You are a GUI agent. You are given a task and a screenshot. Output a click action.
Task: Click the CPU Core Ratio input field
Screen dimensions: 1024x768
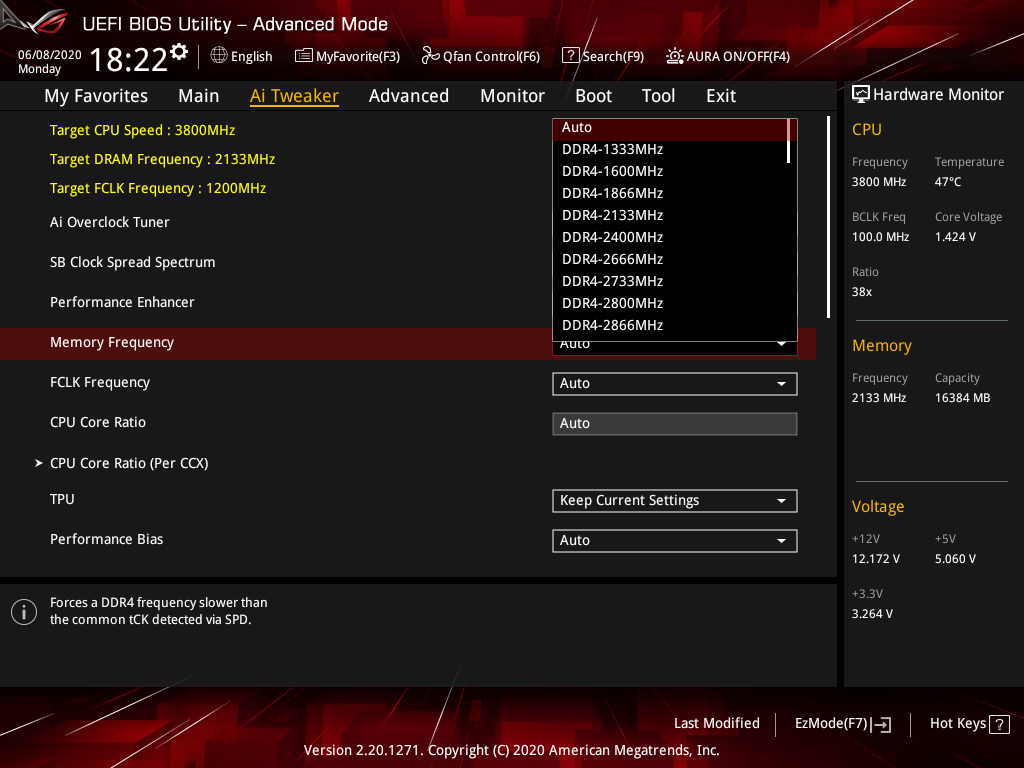[x=675, y=424]
